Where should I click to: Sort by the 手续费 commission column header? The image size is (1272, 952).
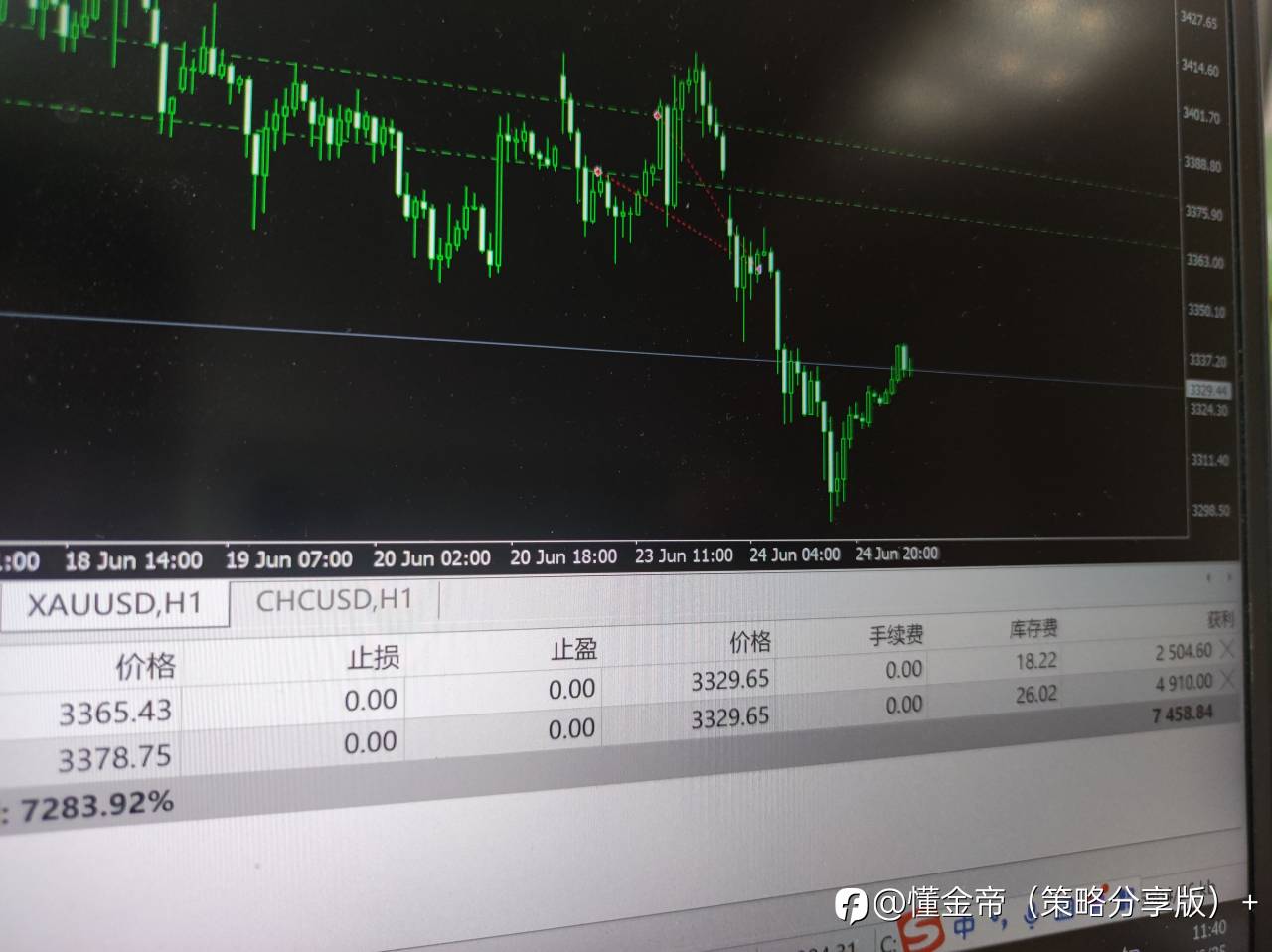point(896,635)
